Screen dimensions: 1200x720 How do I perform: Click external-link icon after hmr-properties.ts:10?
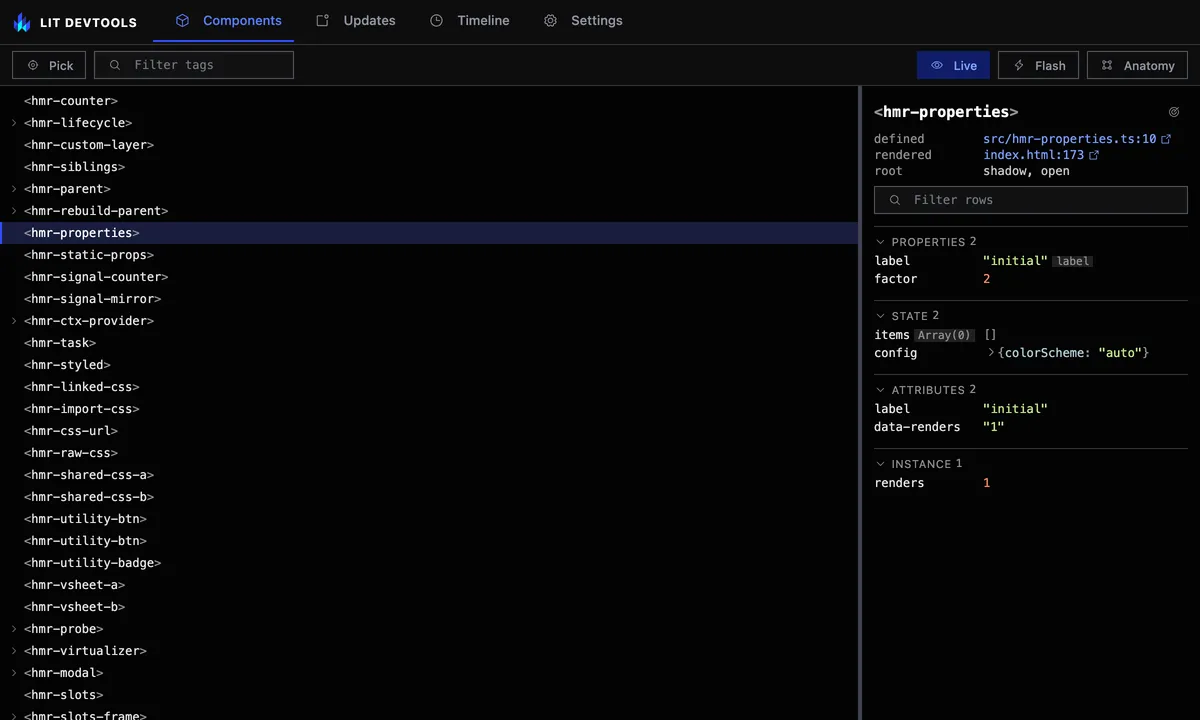point(1166,139)
